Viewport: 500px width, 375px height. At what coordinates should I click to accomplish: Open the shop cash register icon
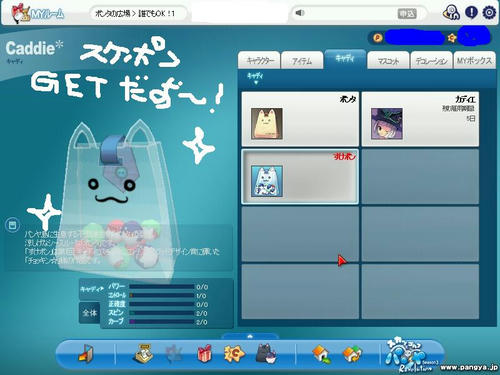click(x=144, y=354)
